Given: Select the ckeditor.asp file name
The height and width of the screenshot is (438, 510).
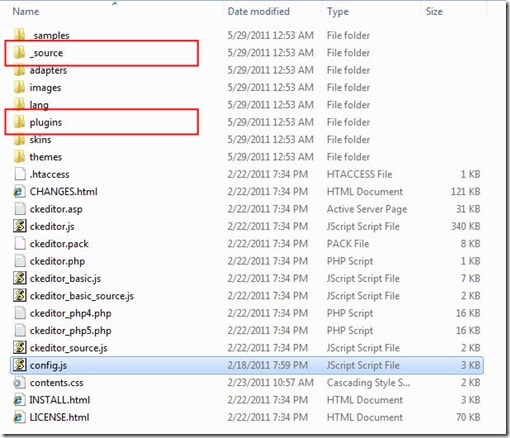Looking at the screenshot, I should point(56,209).
